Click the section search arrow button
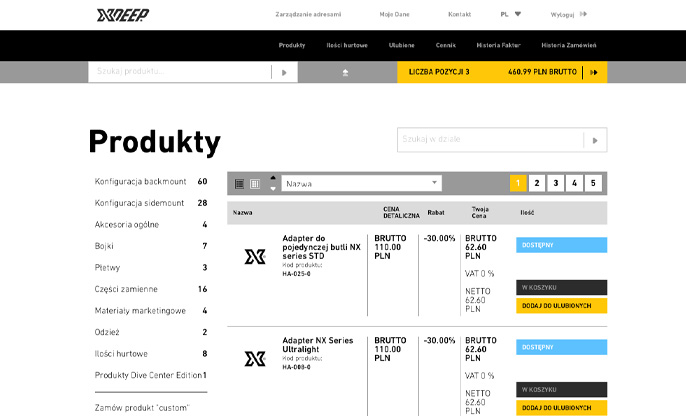 tap(595, 140)
